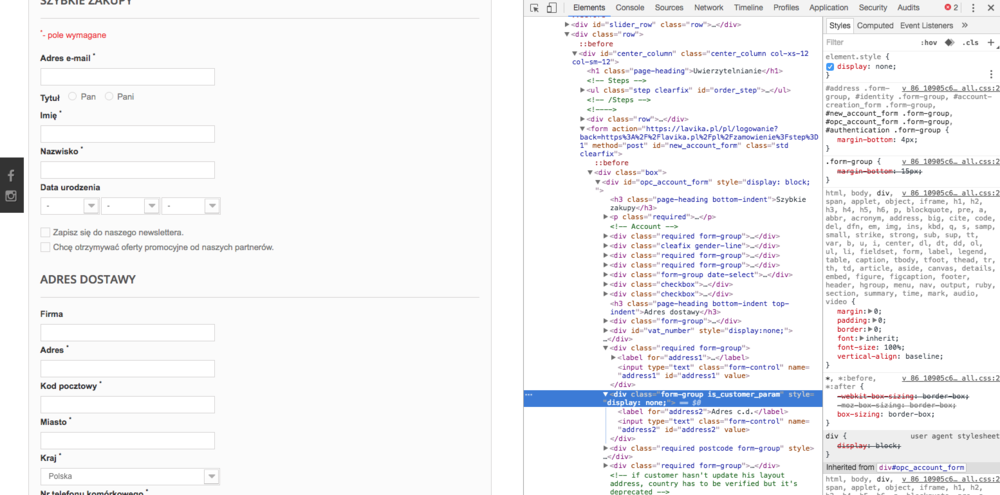The width and height of the screenshot is (1000, 495).
Task: Check the newsletter signup checkbox
Action: (x=45, y=232)
